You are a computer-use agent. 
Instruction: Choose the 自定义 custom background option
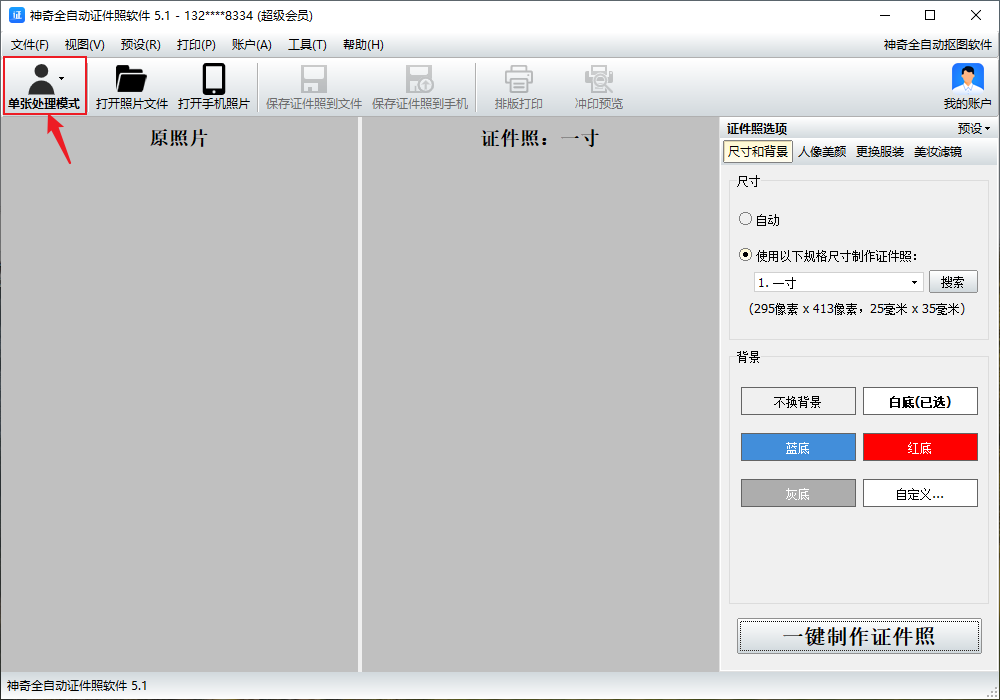(x=920, y=493)
